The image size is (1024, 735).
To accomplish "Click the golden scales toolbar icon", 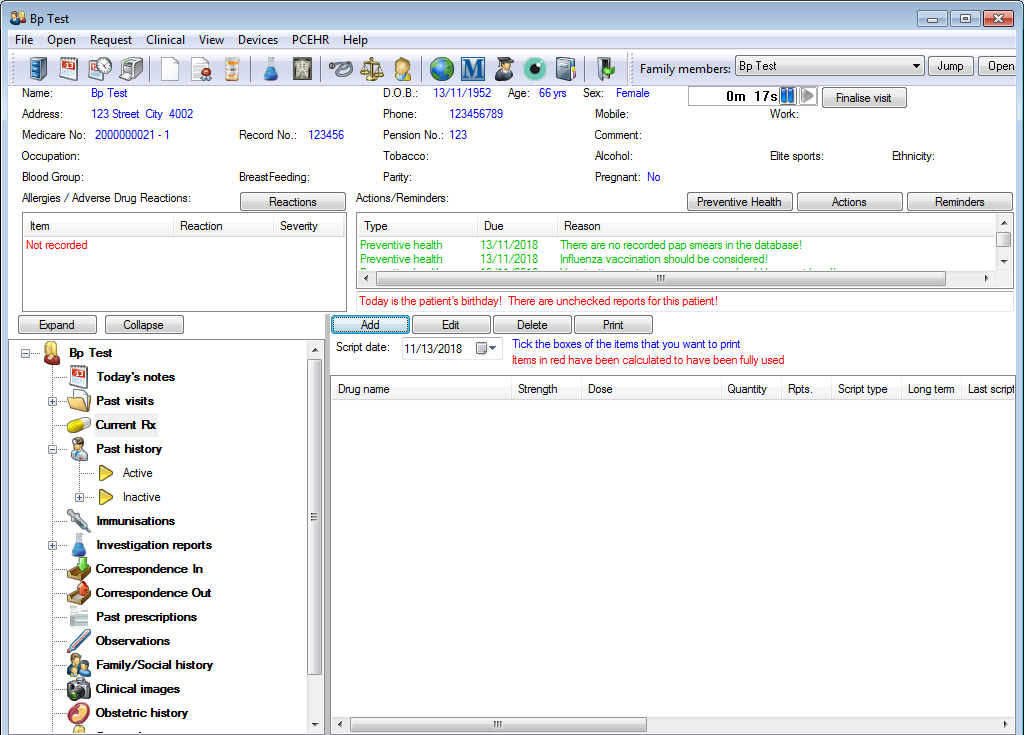I will click(x=372, y=68).
